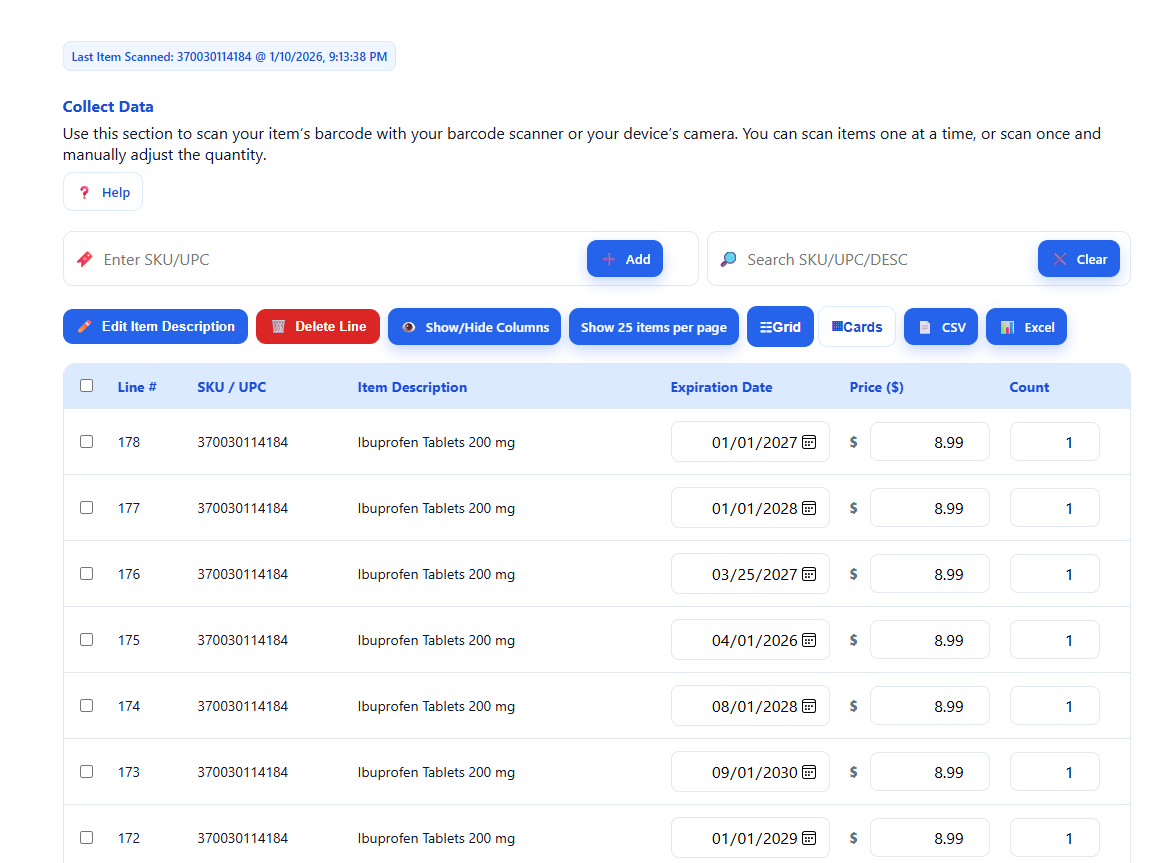Click the count field for line 175

pos(1054,639)
